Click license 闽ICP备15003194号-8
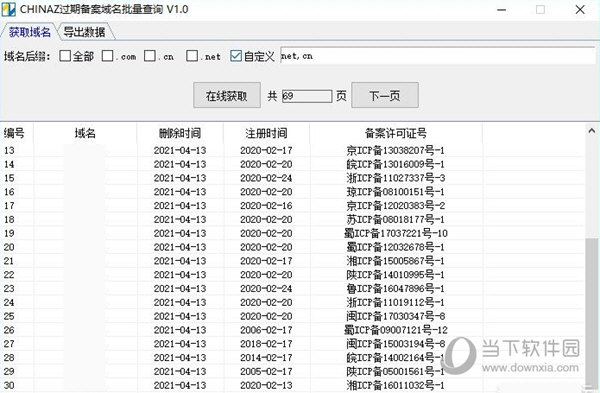The height and width of the screenshot is (393, 600). 396,344
